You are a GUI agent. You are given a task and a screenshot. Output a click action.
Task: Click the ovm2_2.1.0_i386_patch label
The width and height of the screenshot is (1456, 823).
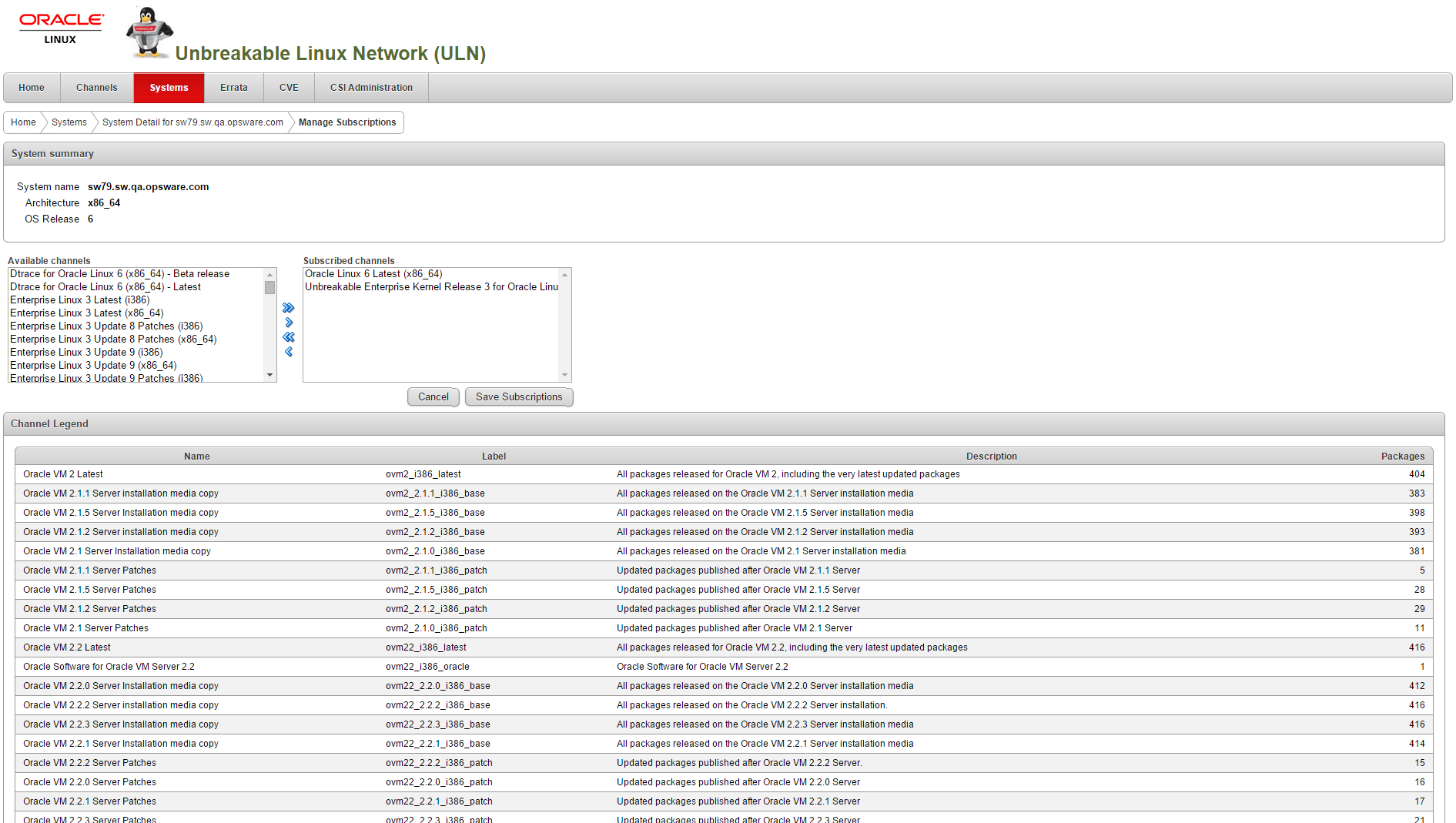point(437,628)
